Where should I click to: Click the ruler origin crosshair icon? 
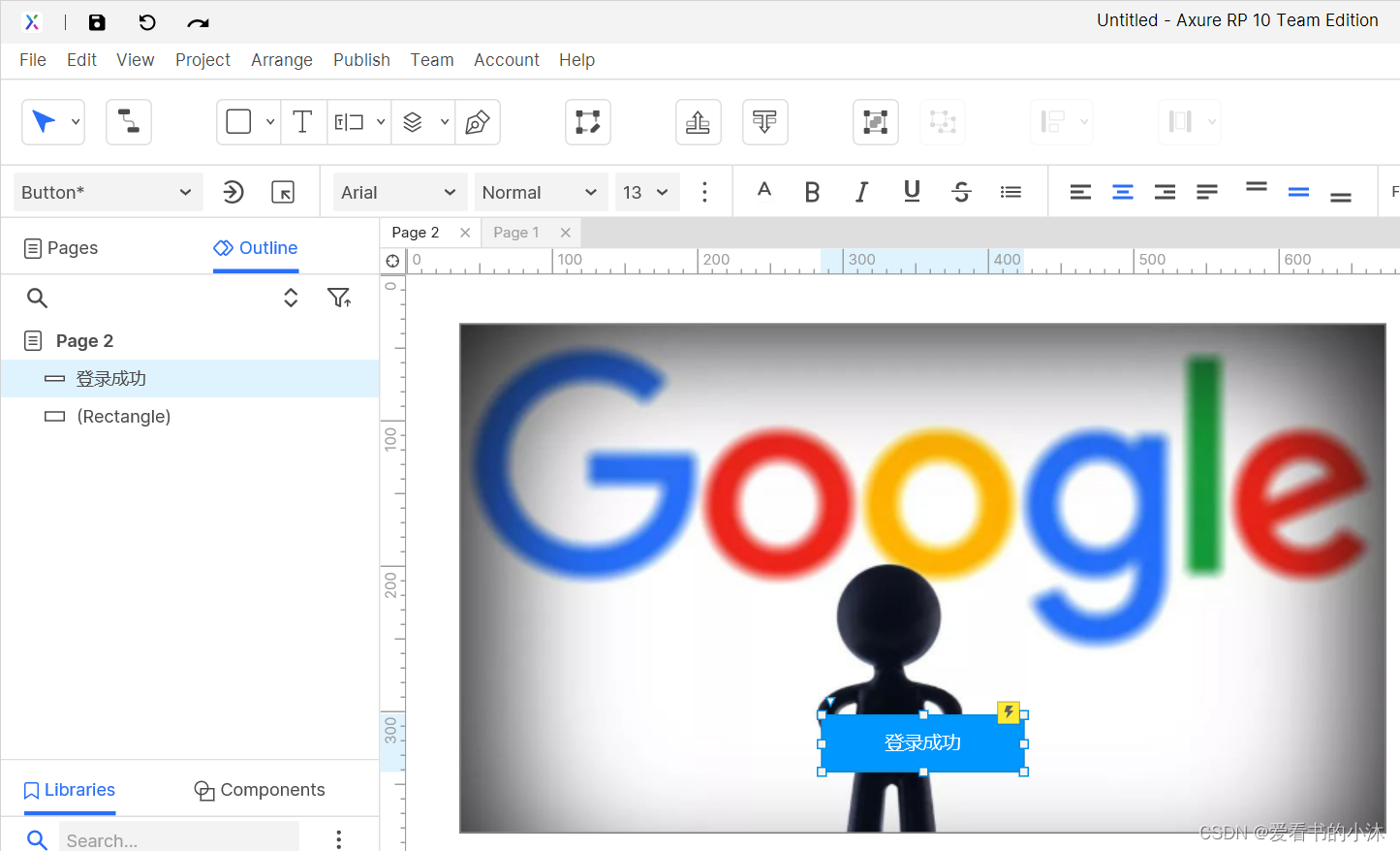[392, 261]
